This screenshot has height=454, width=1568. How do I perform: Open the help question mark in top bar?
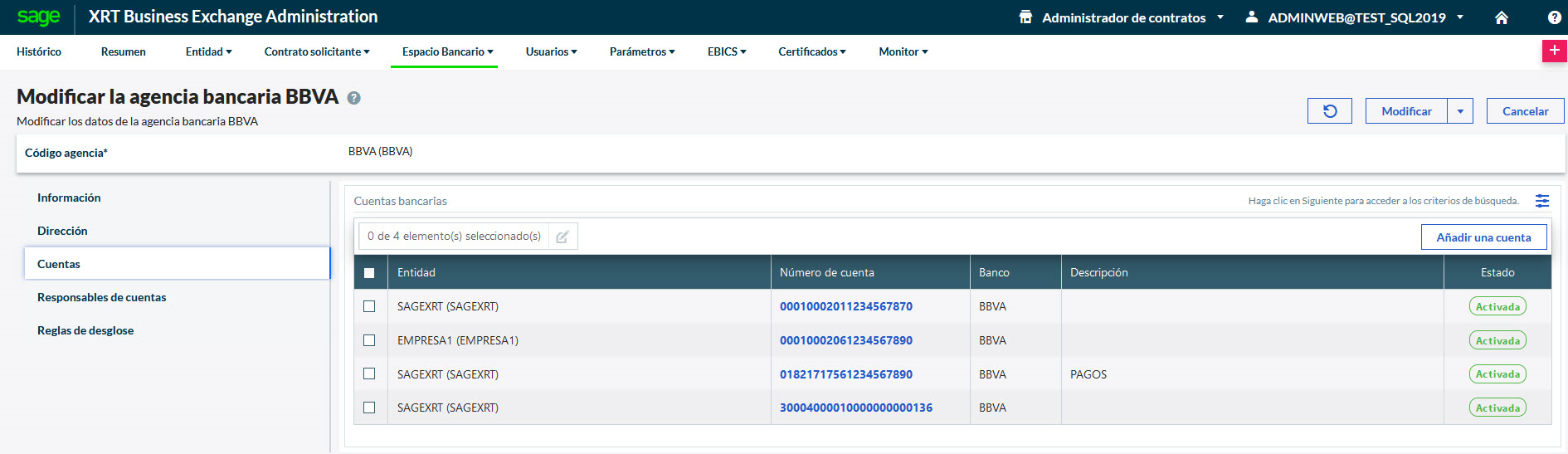point(1554,17)
